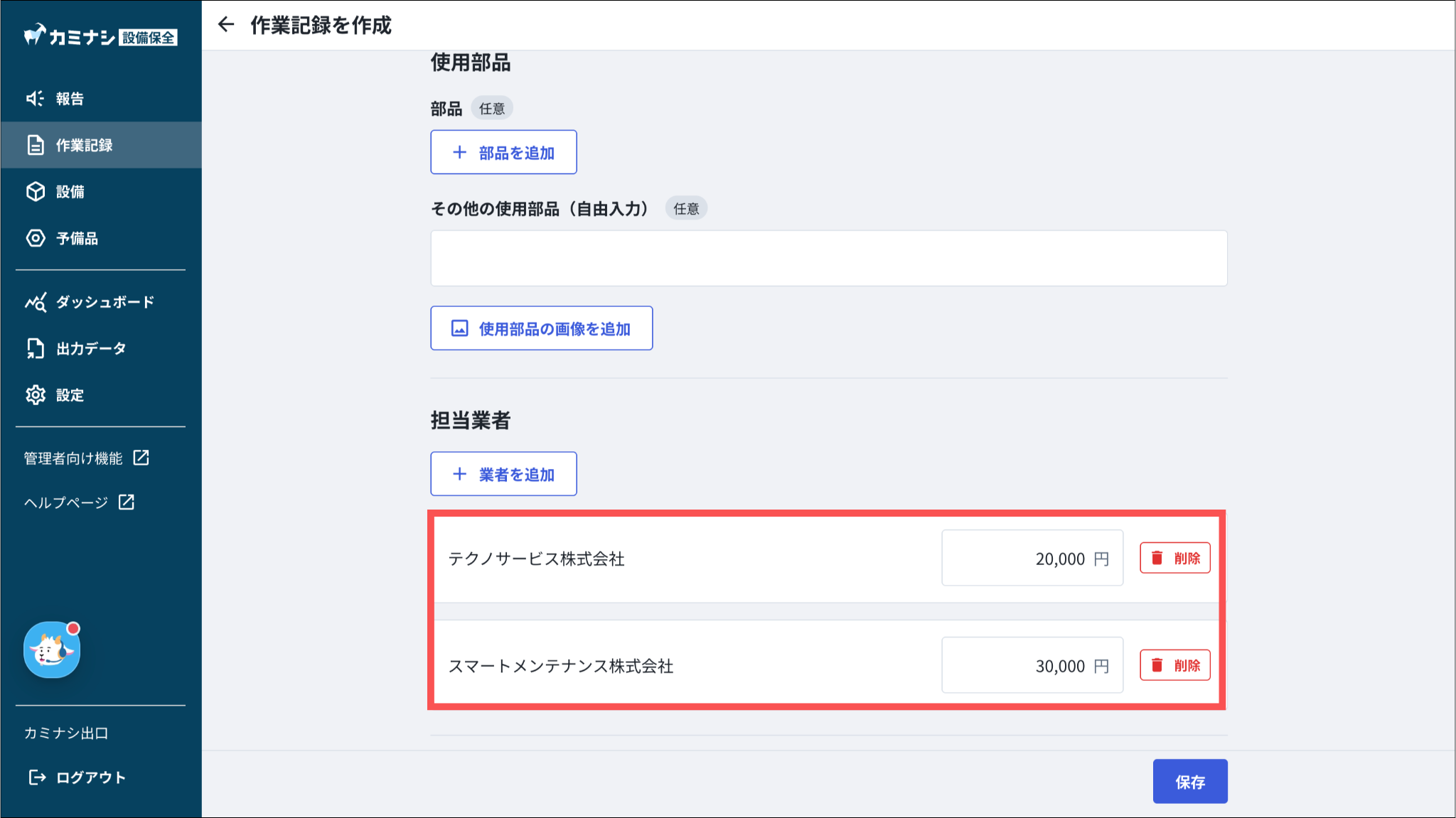
Task: Open the ヘルプページ external link
Action: point(79,502)
